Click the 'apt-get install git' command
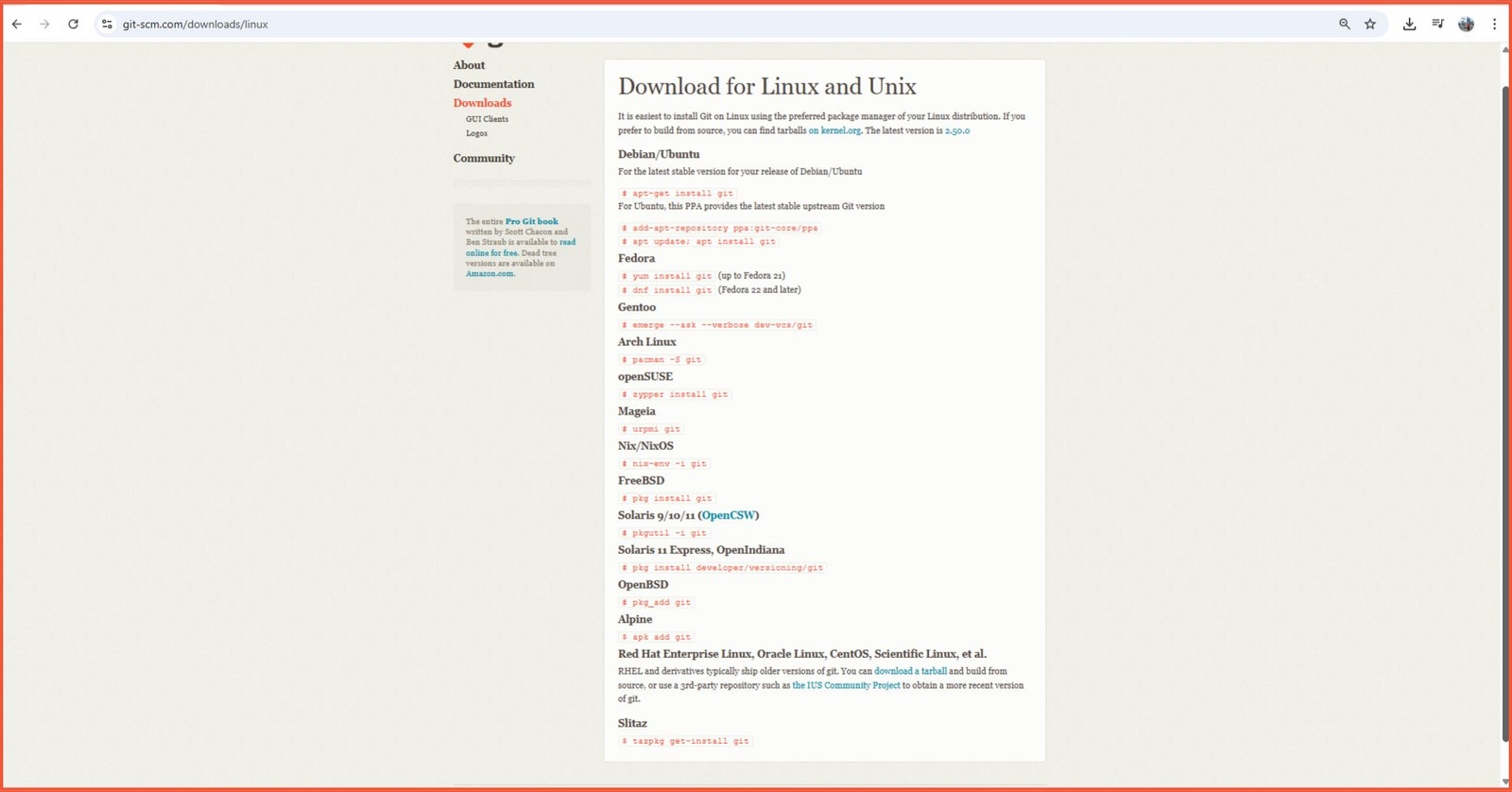Screen dimensions: 1512x792 click(x=677, y=193)
